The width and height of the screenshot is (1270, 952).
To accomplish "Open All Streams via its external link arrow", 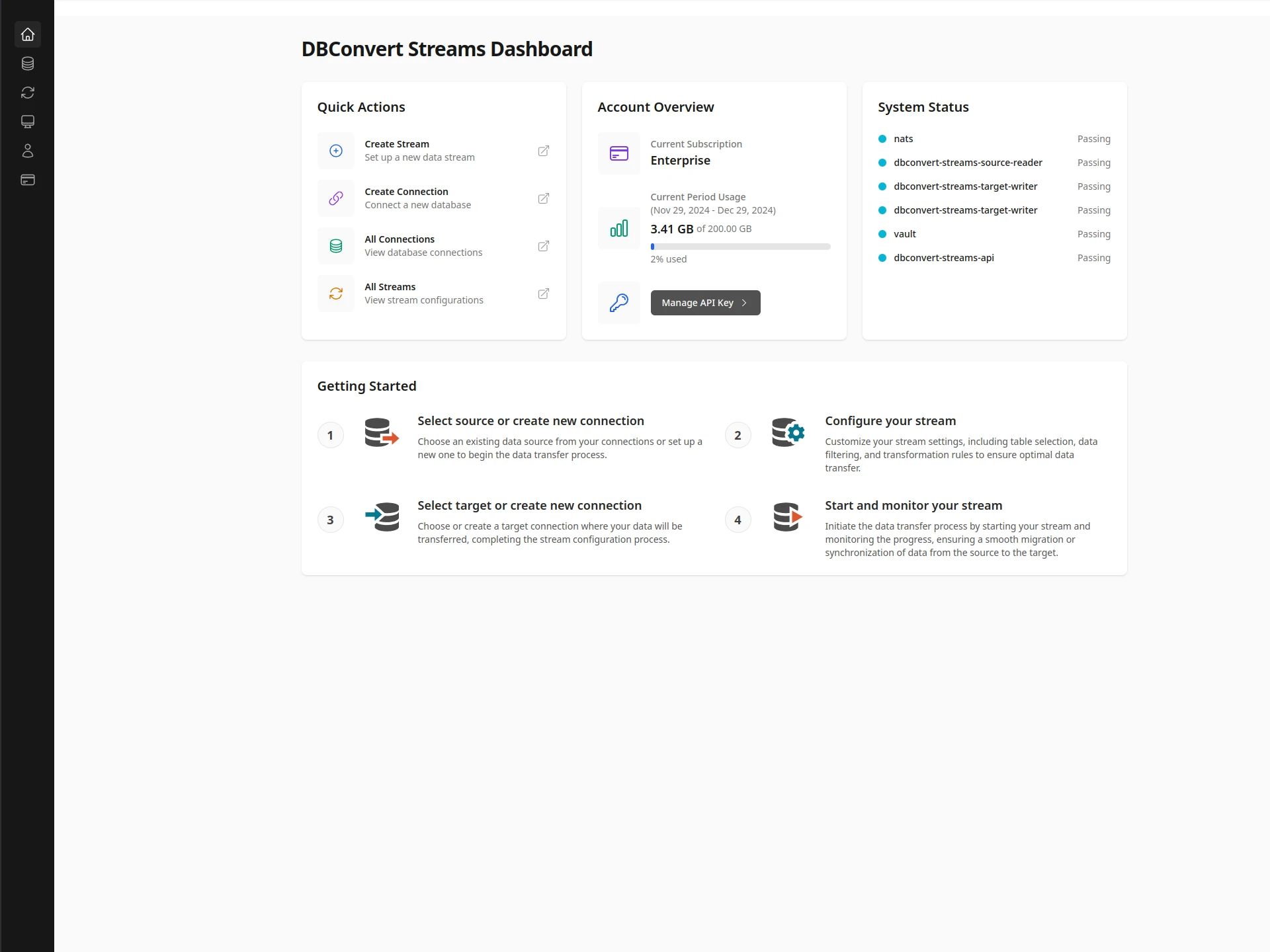I will [543, 293].
